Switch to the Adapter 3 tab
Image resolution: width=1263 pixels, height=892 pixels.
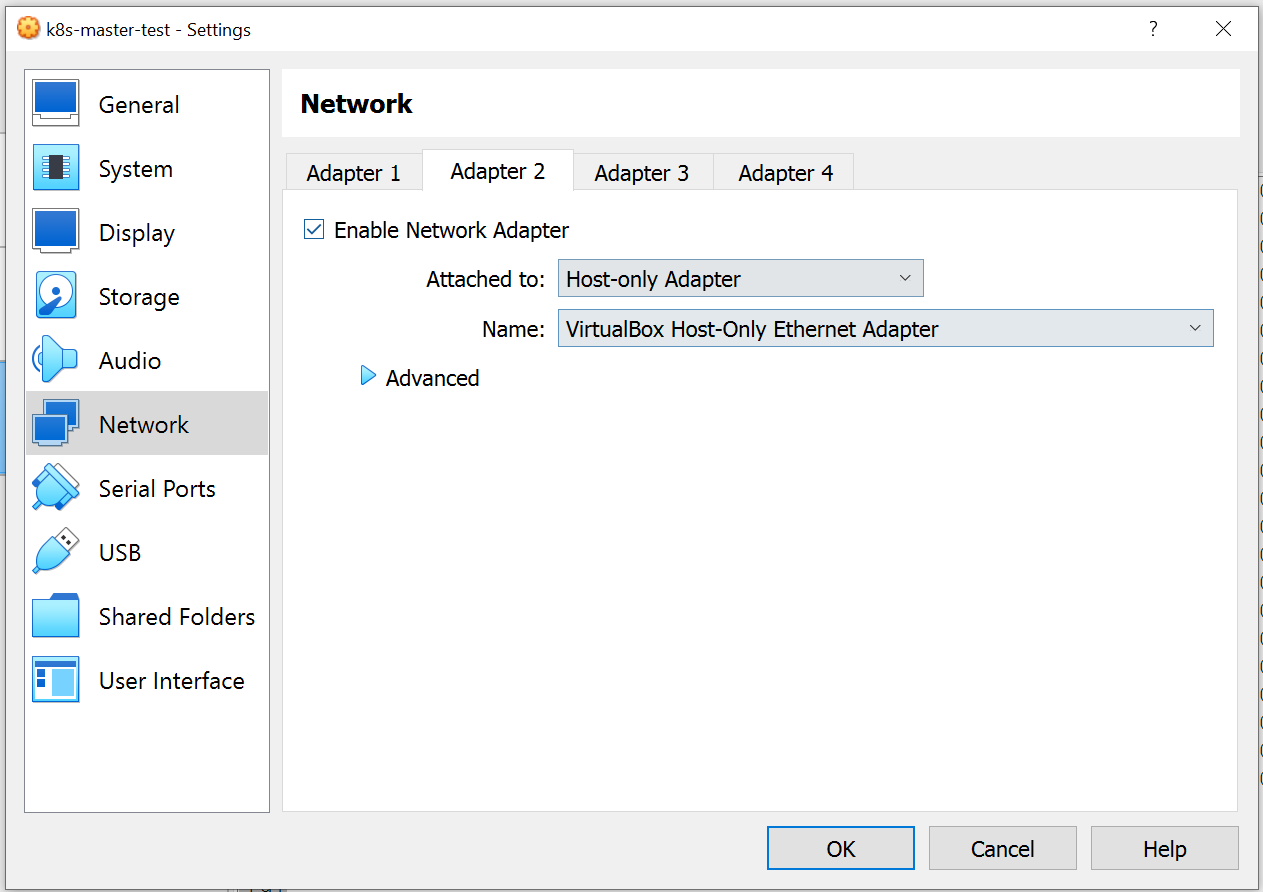[x=641, y=173]
